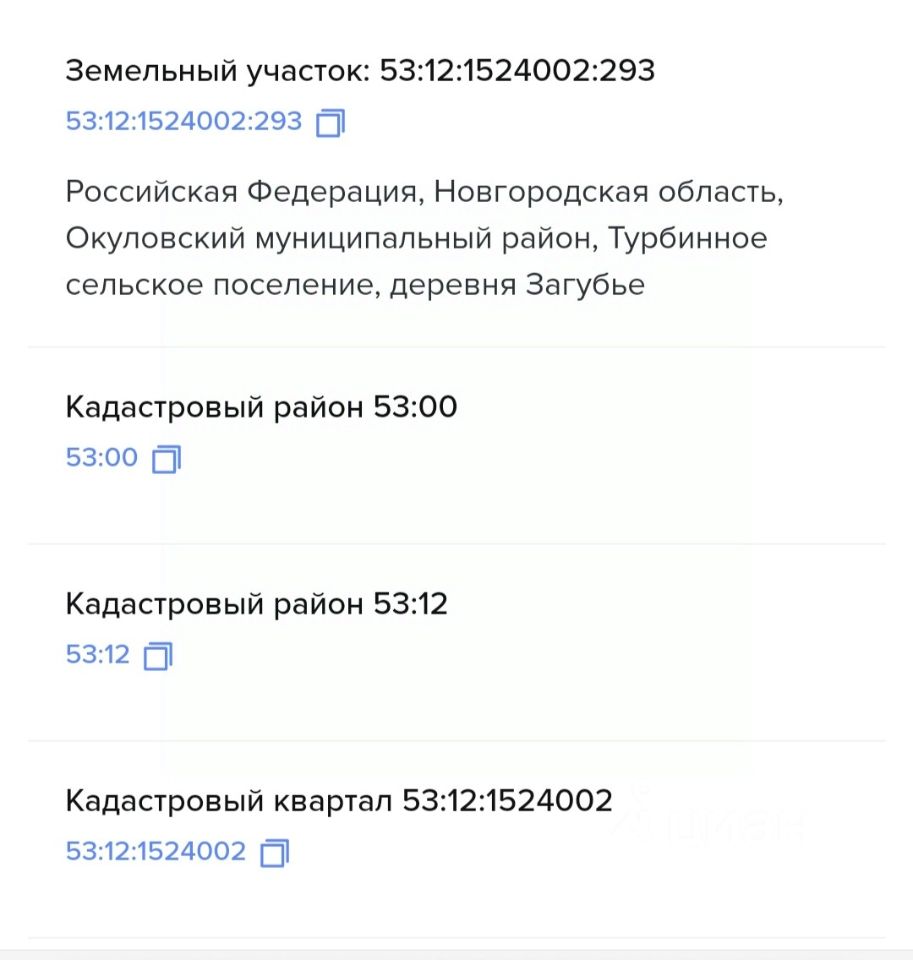913x960 pixels.
Task: Click the heading "Кадастровый район 53:12"
Action: coord(256,604)
